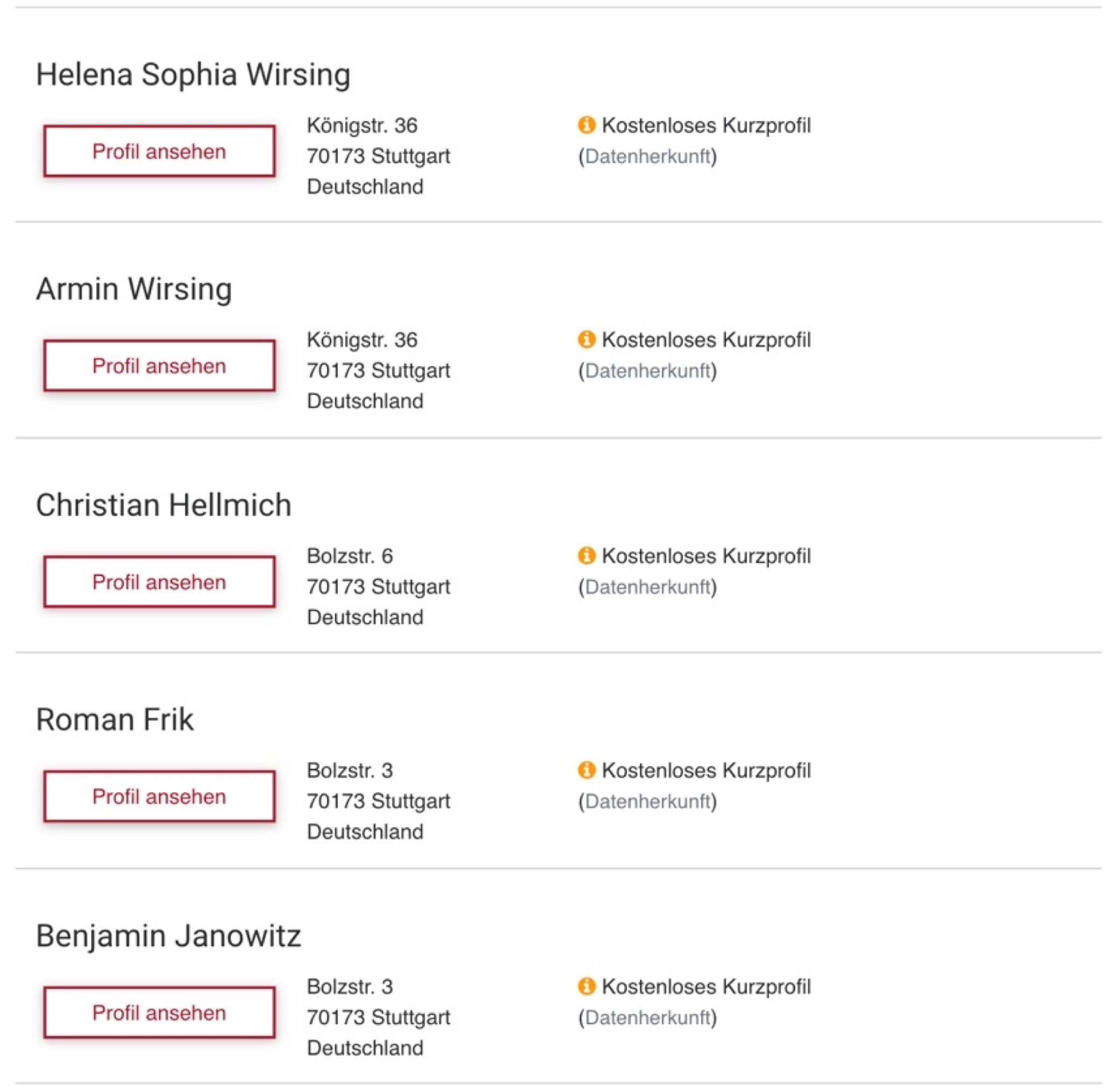Open the Datenherkunft link for Roman Frik

647,801
